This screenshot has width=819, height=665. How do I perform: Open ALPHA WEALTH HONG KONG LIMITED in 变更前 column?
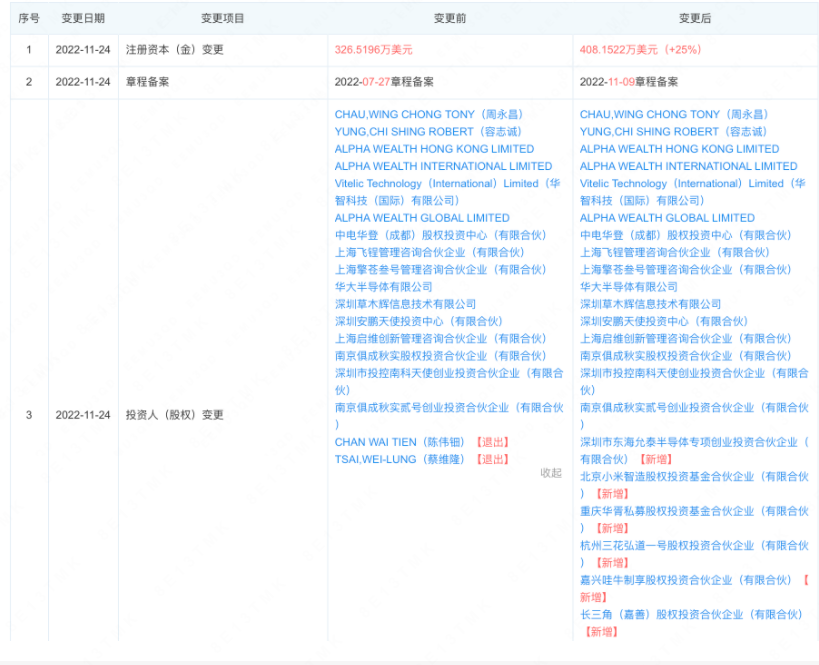(x=435, y=149)
